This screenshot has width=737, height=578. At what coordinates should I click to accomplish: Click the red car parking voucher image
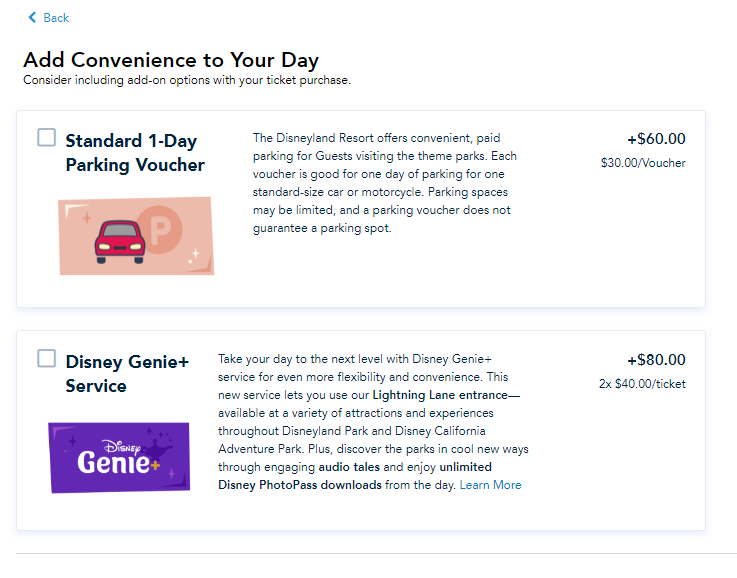pos(136,236)
